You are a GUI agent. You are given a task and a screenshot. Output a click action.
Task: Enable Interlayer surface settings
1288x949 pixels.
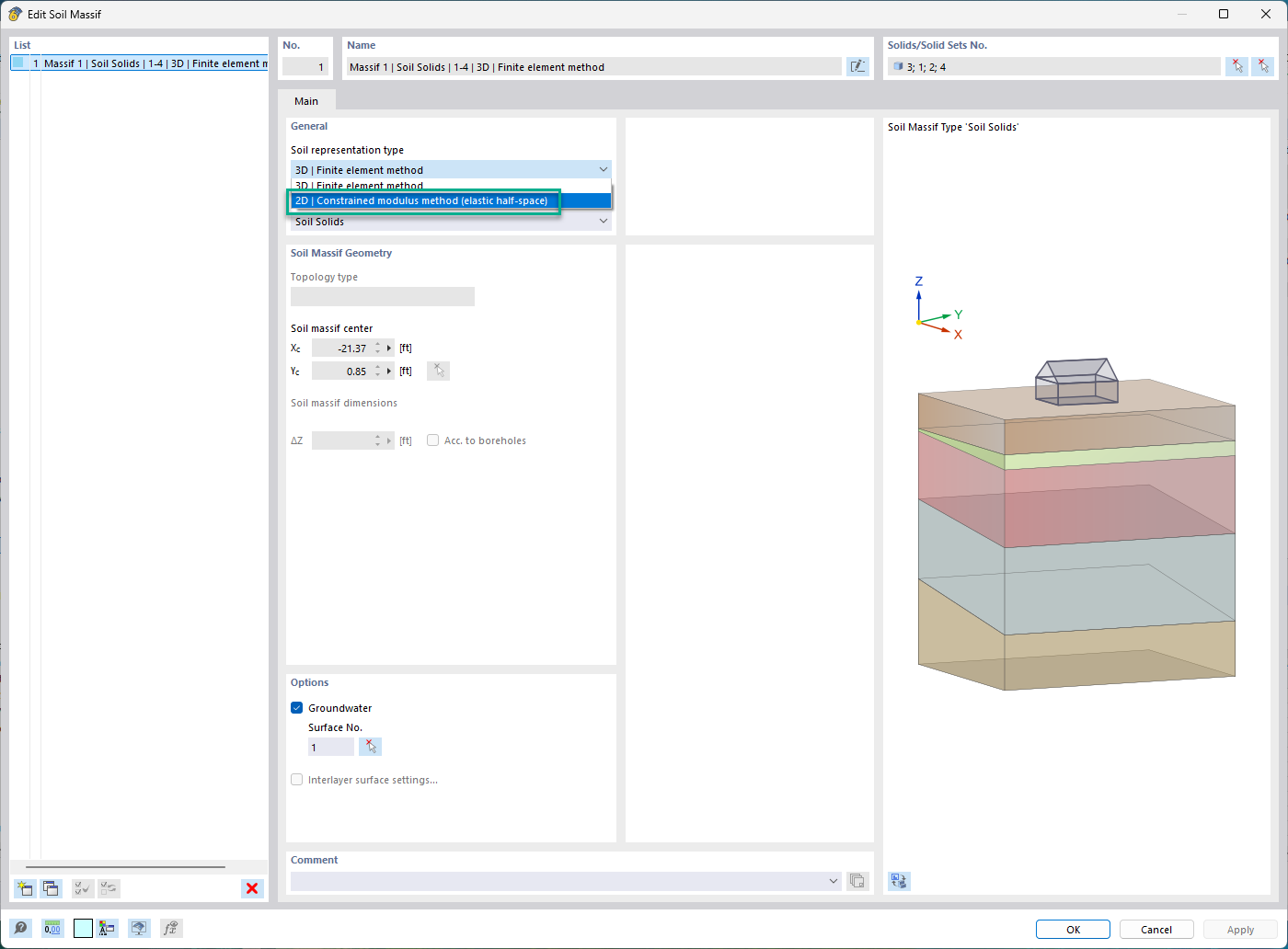pyautogui.click(x=296, y=779)
